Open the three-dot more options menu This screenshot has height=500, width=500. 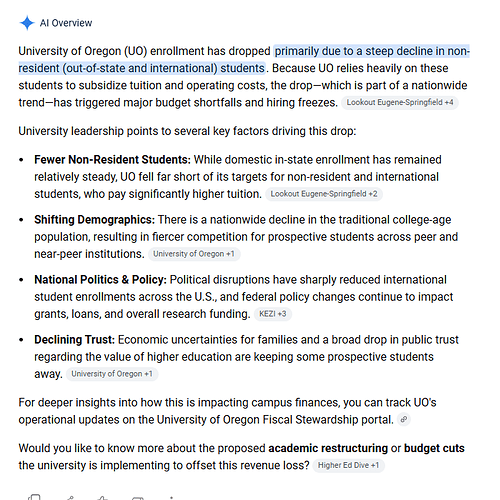[x=171, y=498]
